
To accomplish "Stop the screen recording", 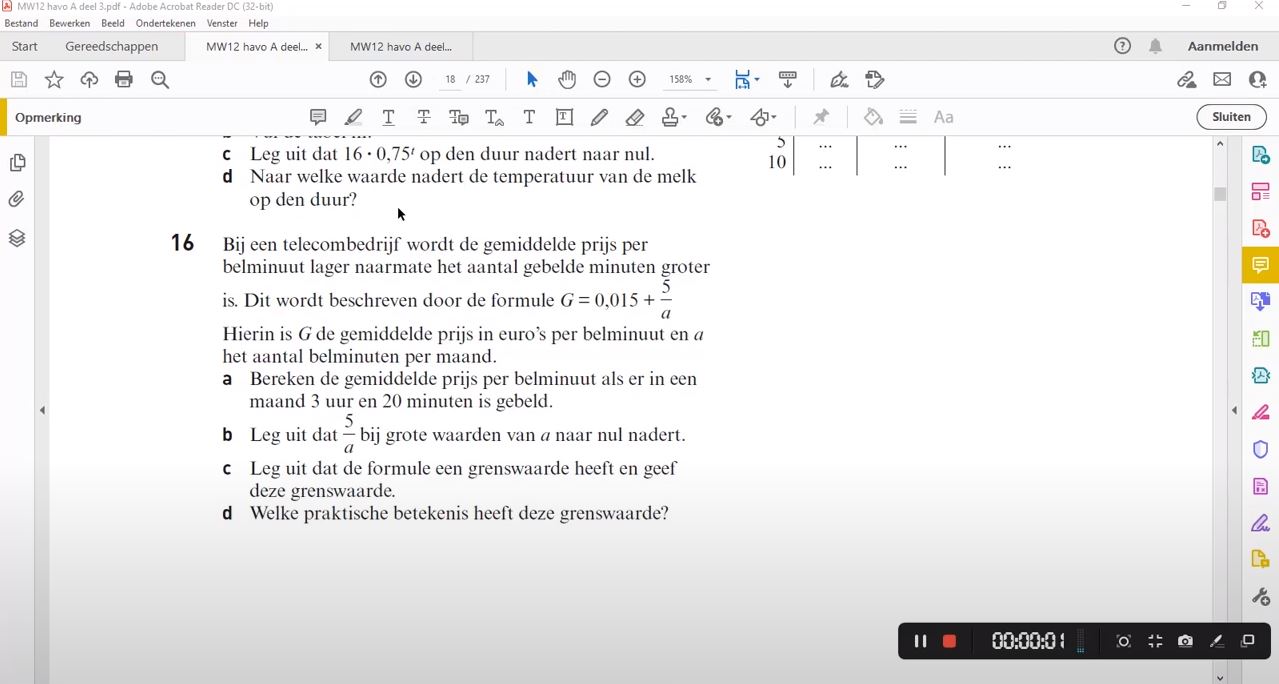I will click(x=950, y=641).
